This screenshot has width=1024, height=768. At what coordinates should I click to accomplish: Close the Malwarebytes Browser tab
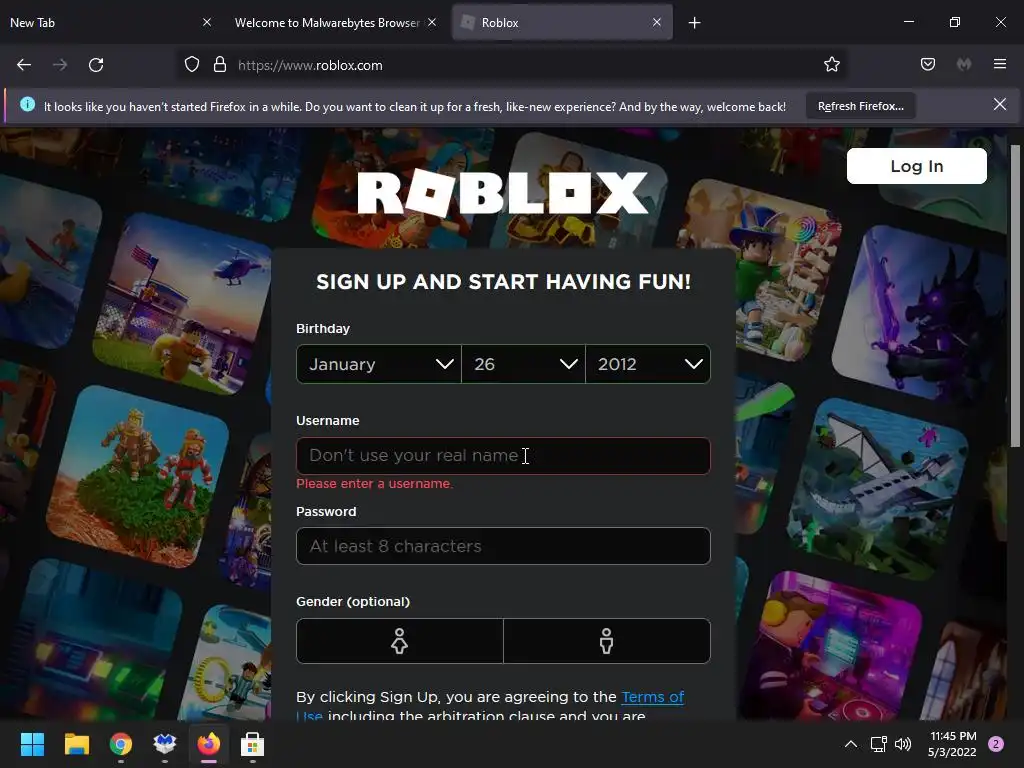(x=432, y=22)
